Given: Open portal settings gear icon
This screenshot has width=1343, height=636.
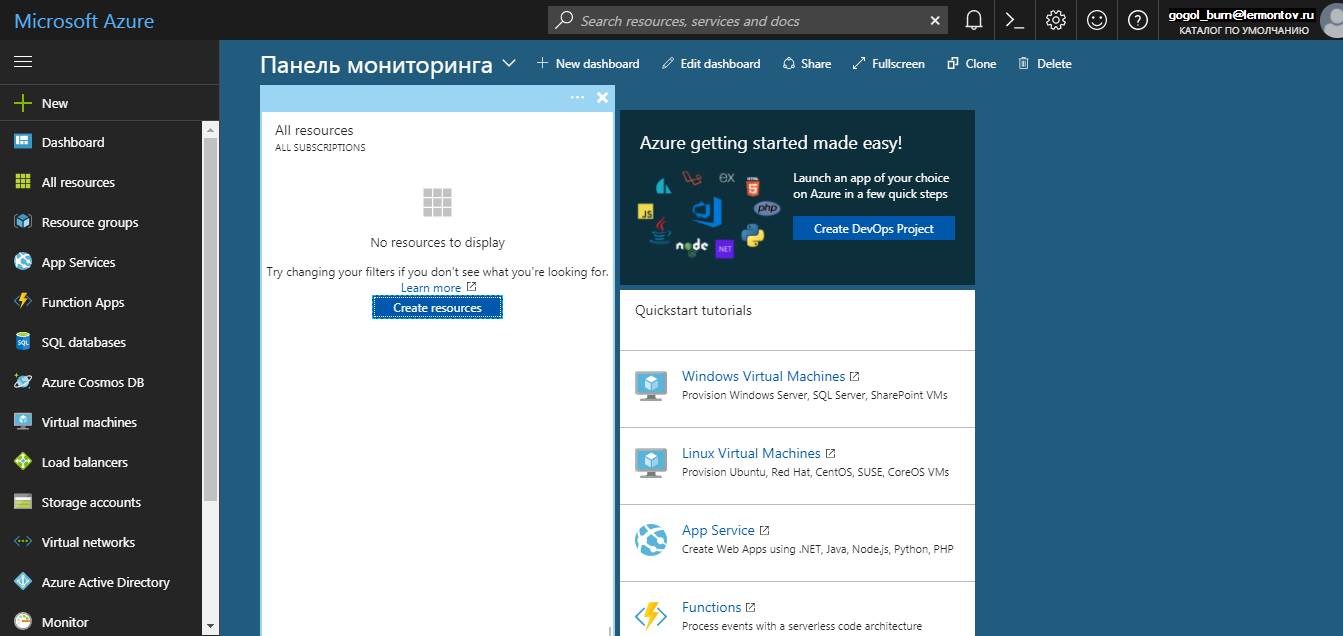Looking at the screenshot, I should click(1056, 20).
